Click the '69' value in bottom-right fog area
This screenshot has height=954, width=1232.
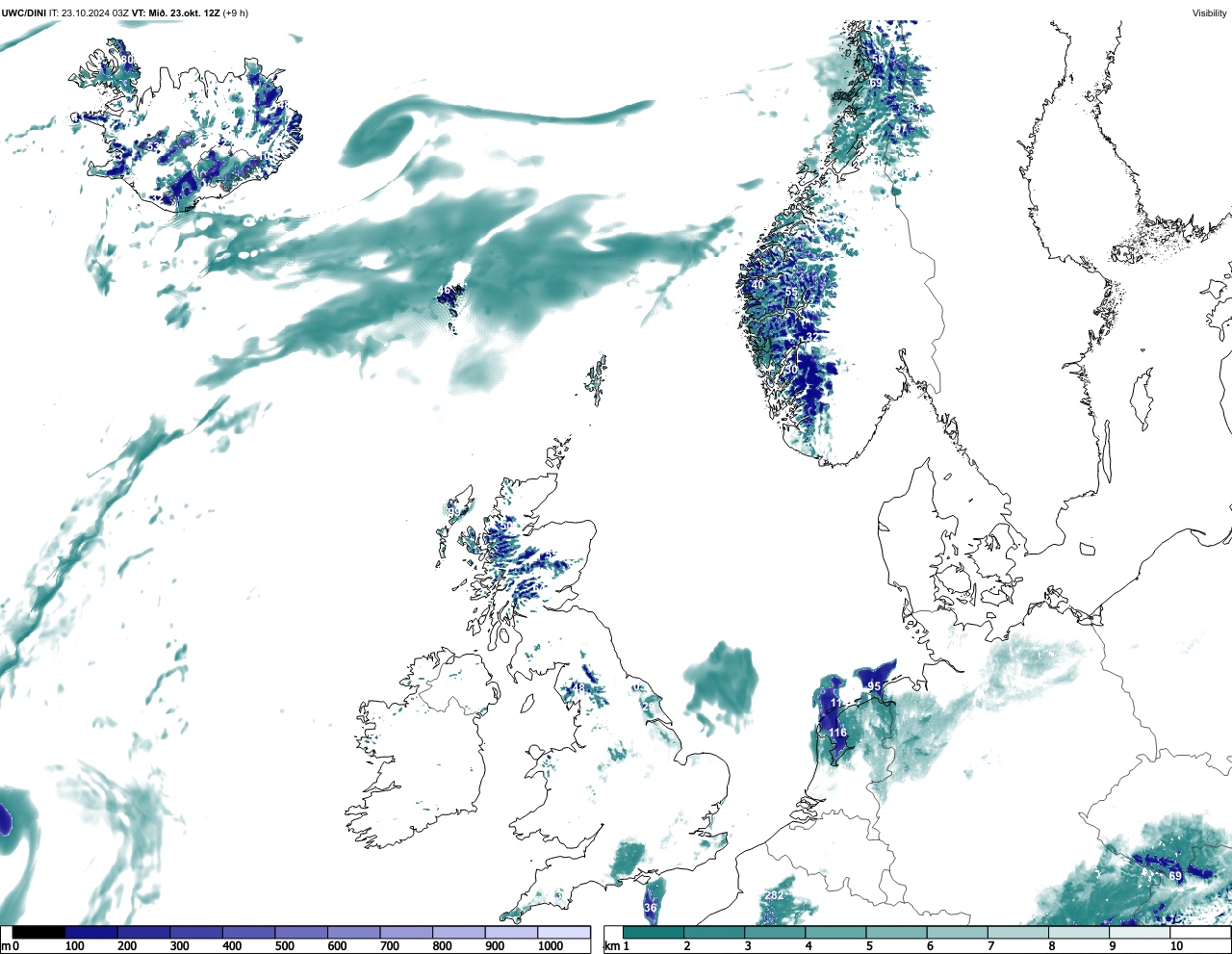1175,876
